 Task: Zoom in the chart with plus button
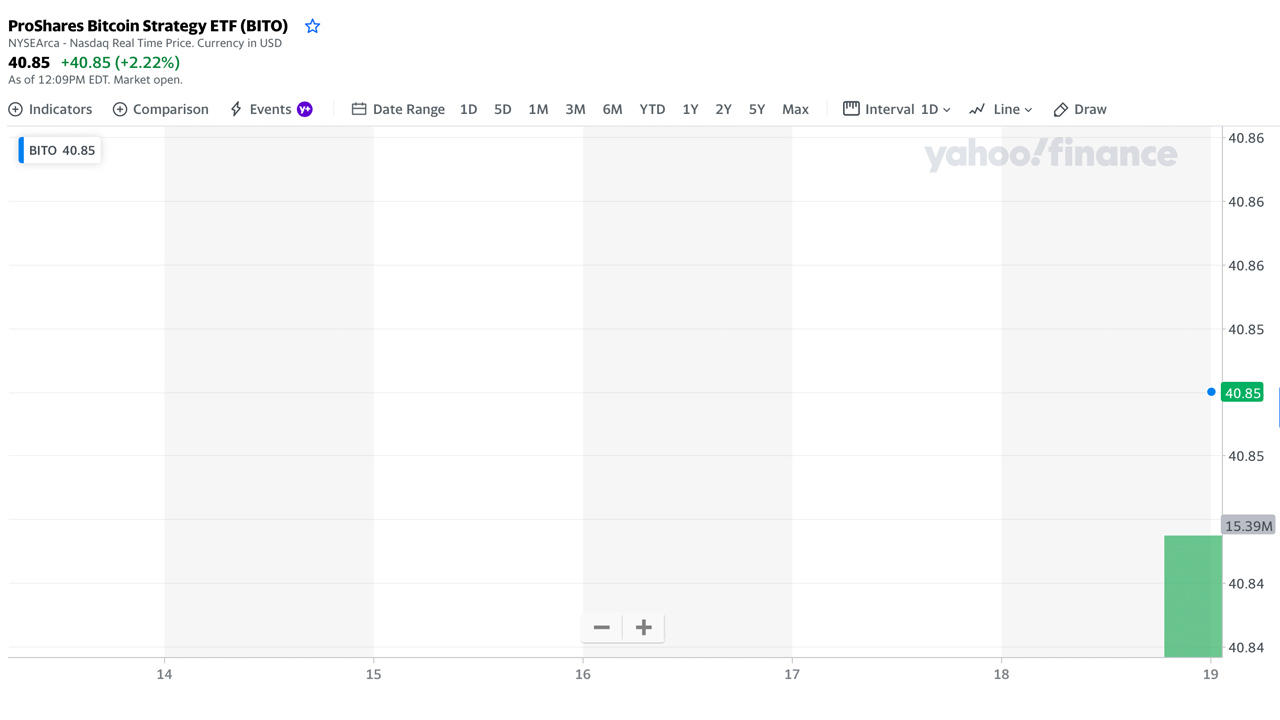coord(644,627)
